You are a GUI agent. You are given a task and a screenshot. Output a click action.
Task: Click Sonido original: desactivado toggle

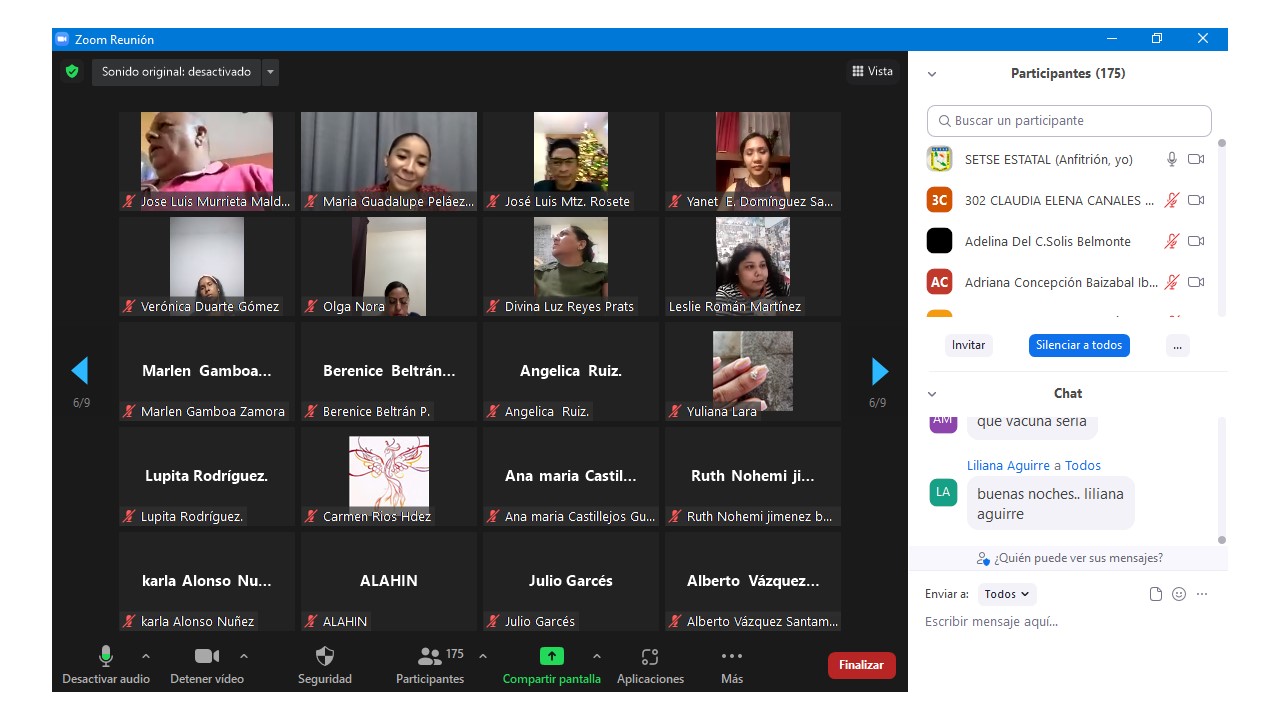(176, 72)
